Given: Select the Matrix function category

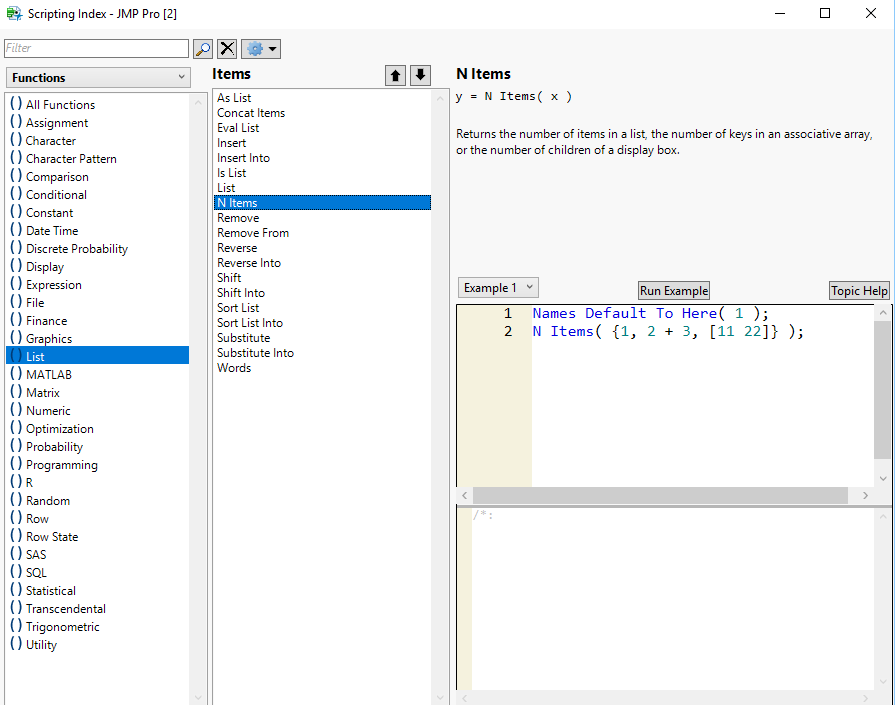Looking at the screenshot, I should [x=43, y=393].
